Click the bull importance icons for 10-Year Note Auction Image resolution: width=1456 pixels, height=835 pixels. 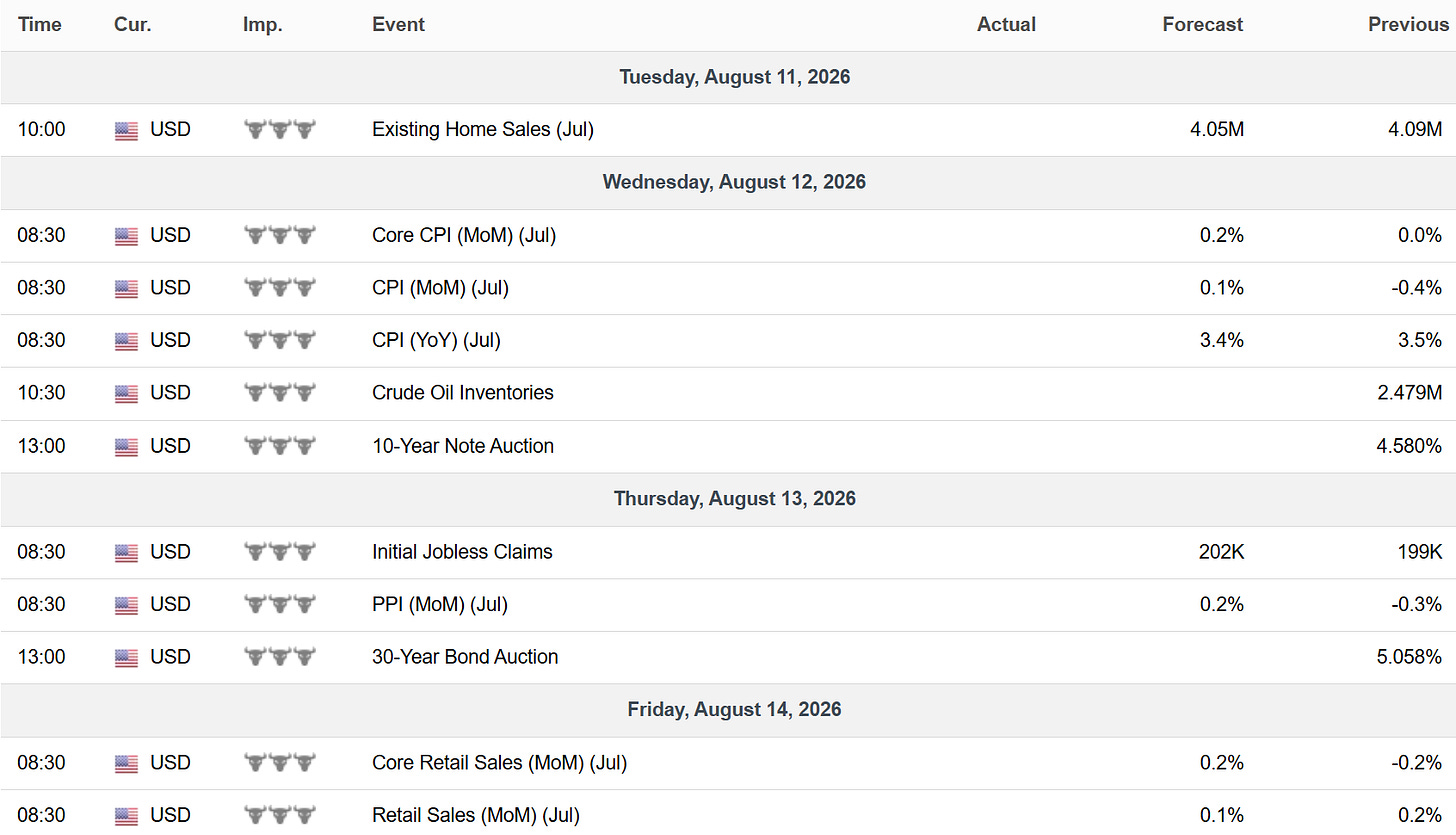point(280,446)
